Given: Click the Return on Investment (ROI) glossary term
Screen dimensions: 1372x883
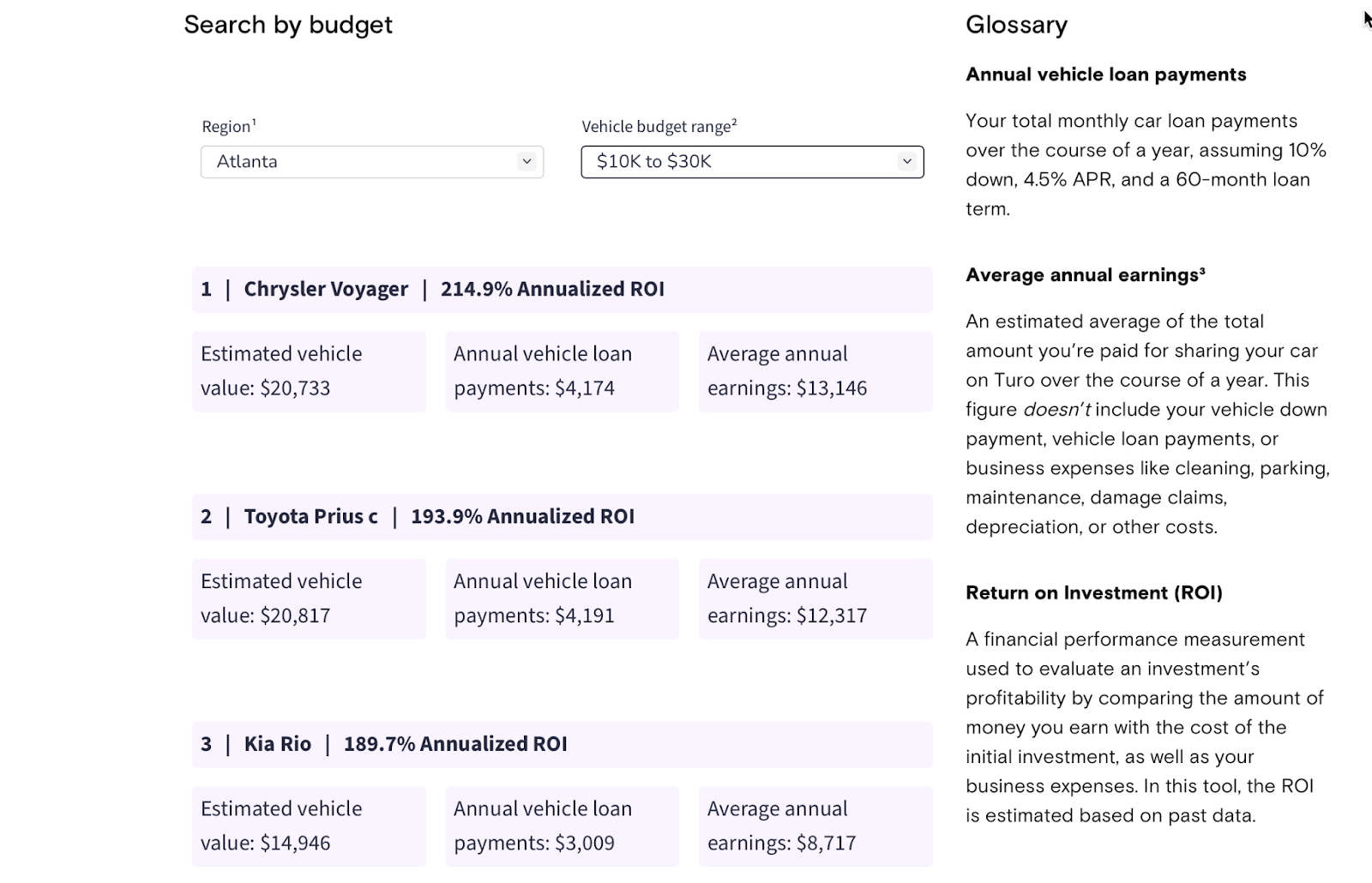Looking at the screenshot, I should pos(1093,593).
